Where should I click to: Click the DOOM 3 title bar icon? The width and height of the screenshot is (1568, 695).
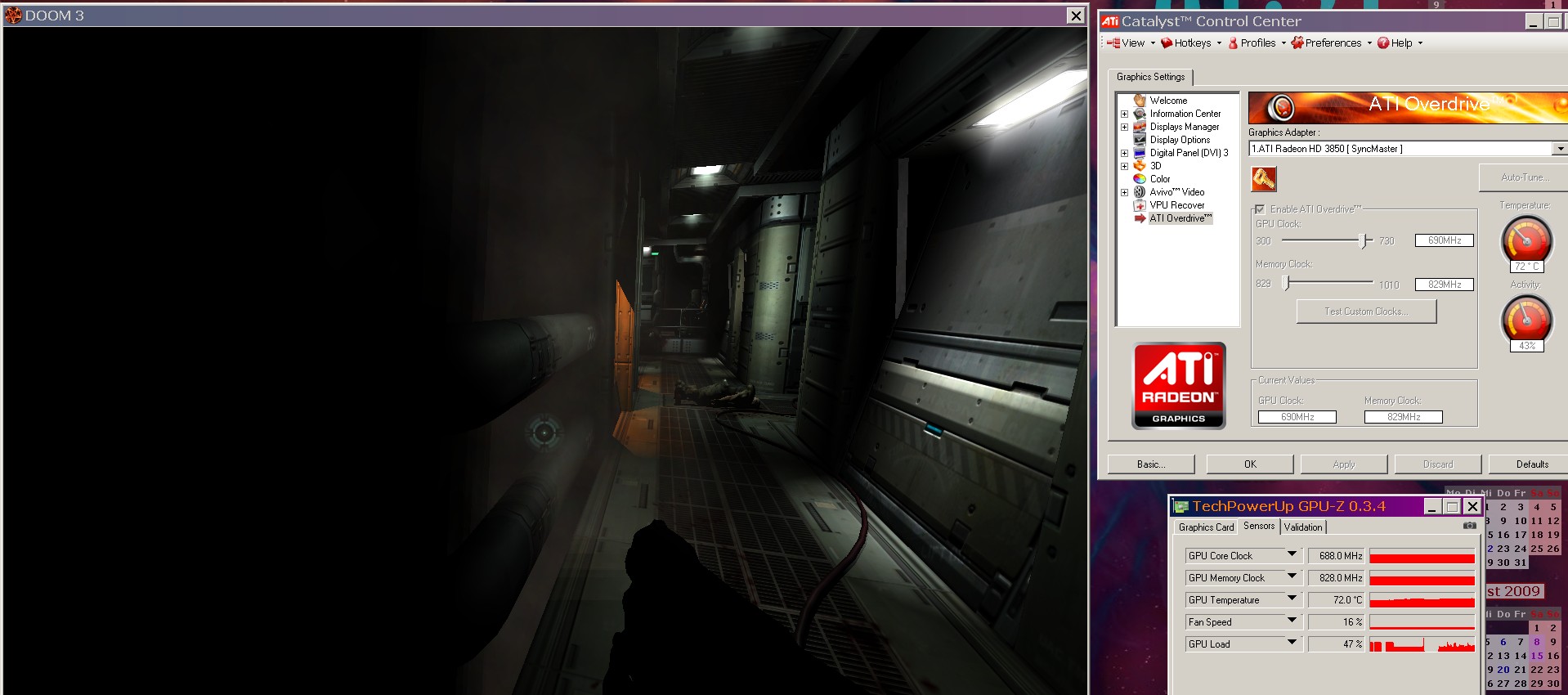tap(14, 15)
